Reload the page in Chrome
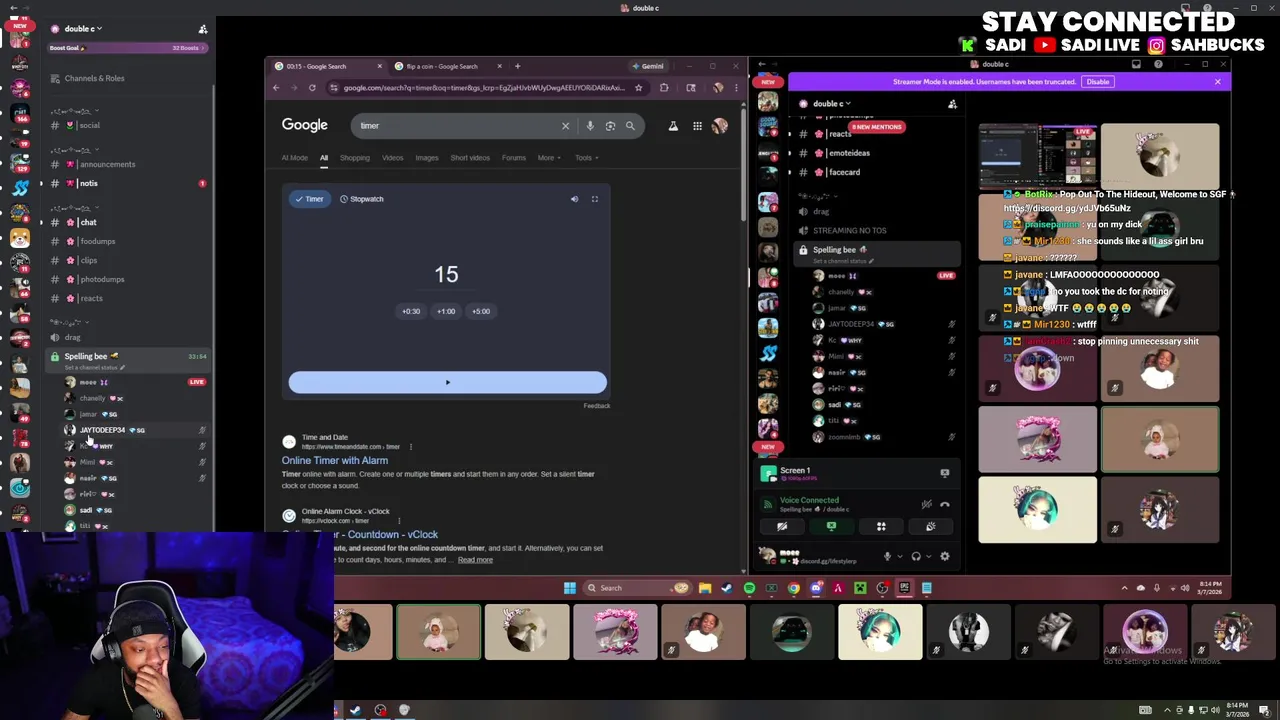Viewport: 1280px width, 720px height. (x=312, y=88)
